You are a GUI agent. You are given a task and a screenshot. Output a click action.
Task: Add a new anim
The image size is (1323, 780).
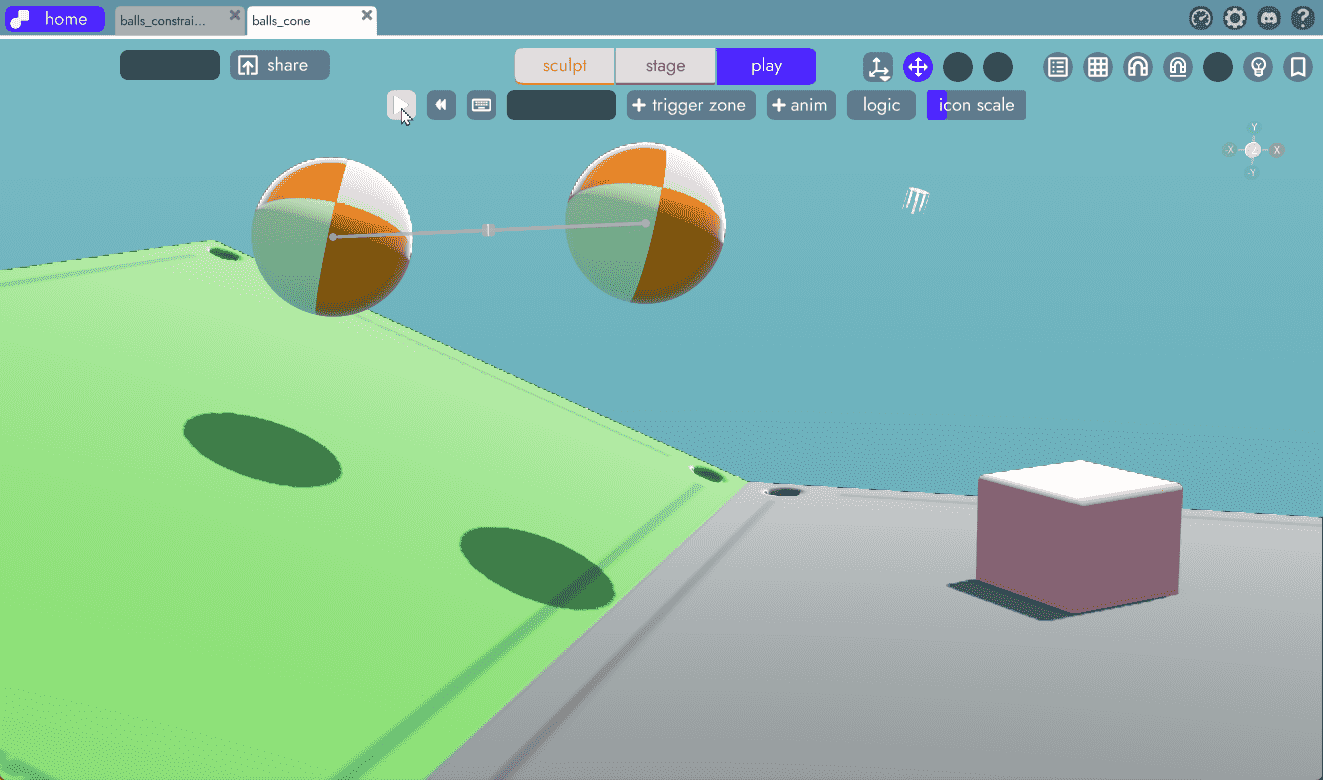(801, 105)
